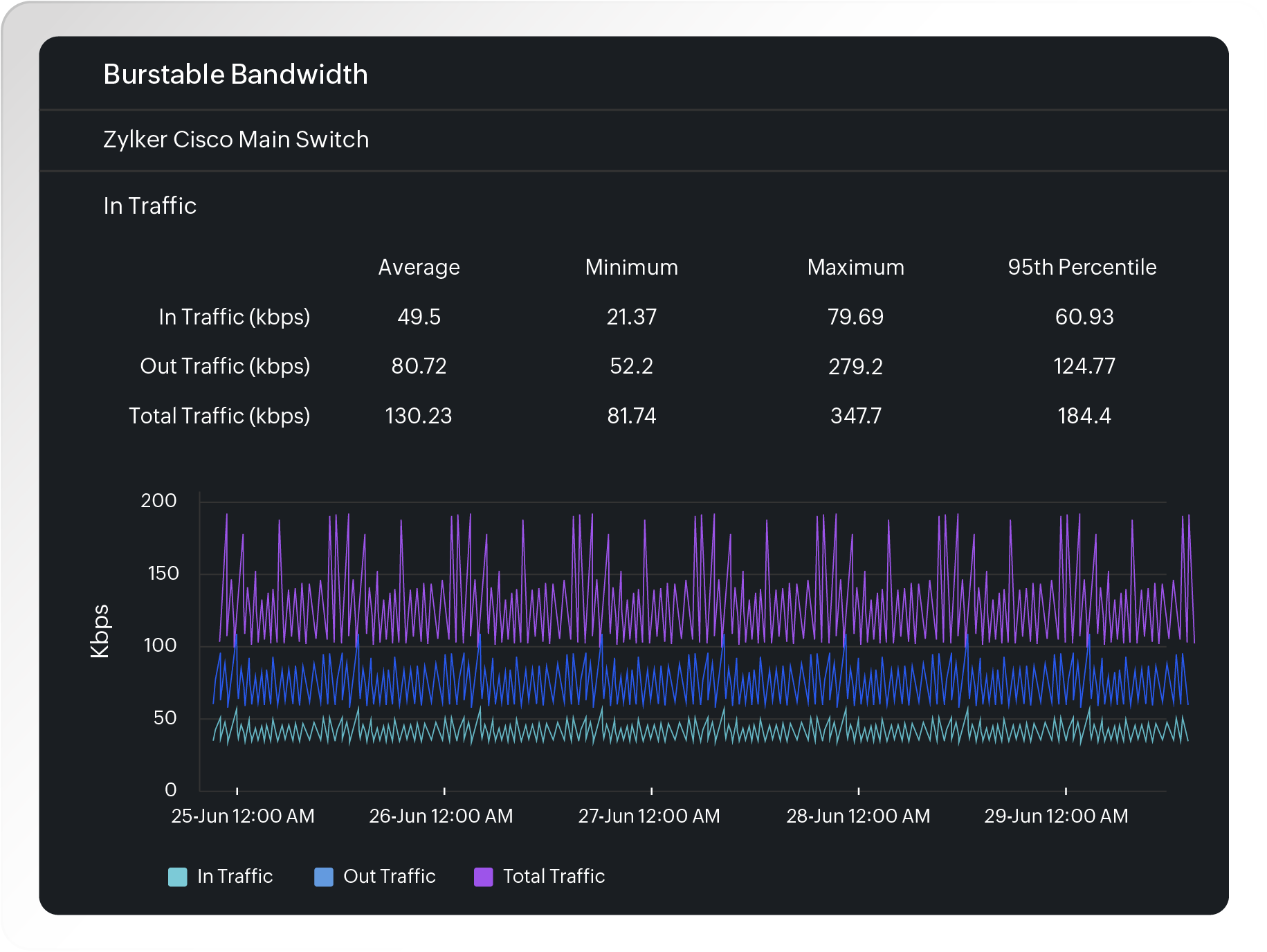Click the Maximum column header
The height and width of the screenshot is (952, 1267).
point(855,267)
